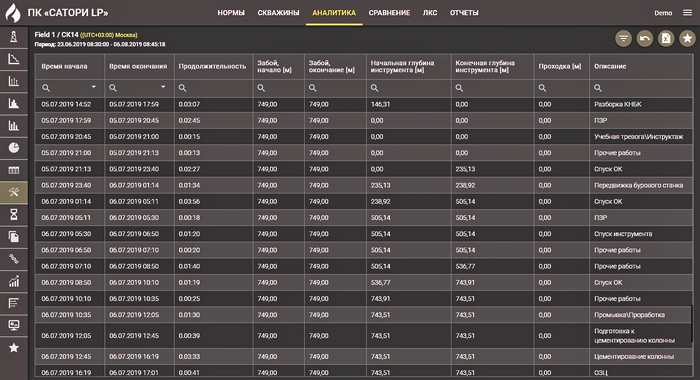Click the Проходка [м] column header
Screen dimensions: 700x380
tap(561, 67)
